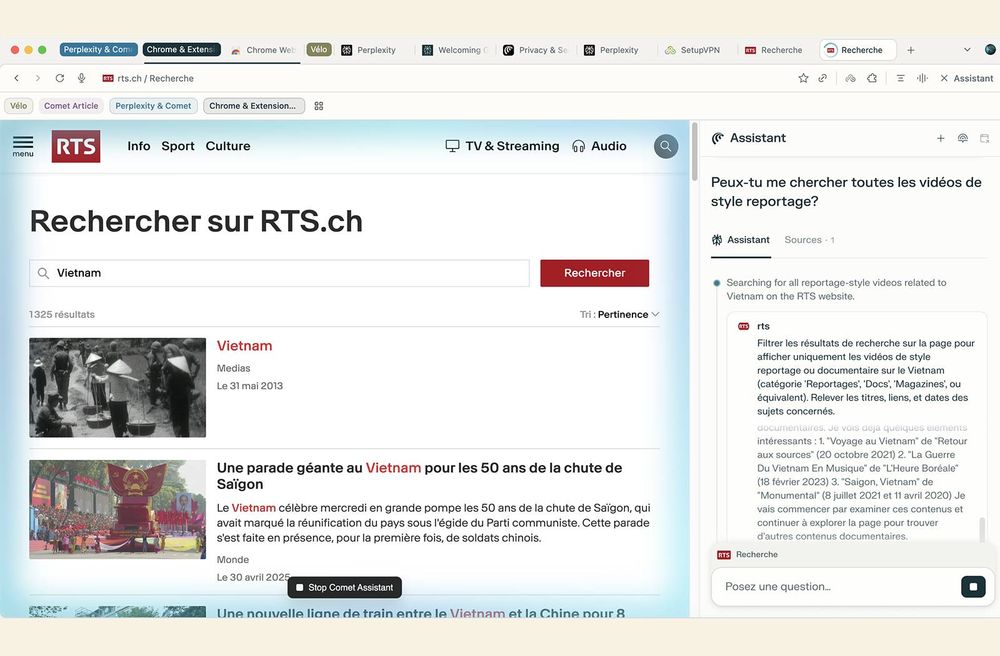Screen dimensions: 1000x656
Task: Expand the tab list chevron
Action: click(x=967, y=50)
